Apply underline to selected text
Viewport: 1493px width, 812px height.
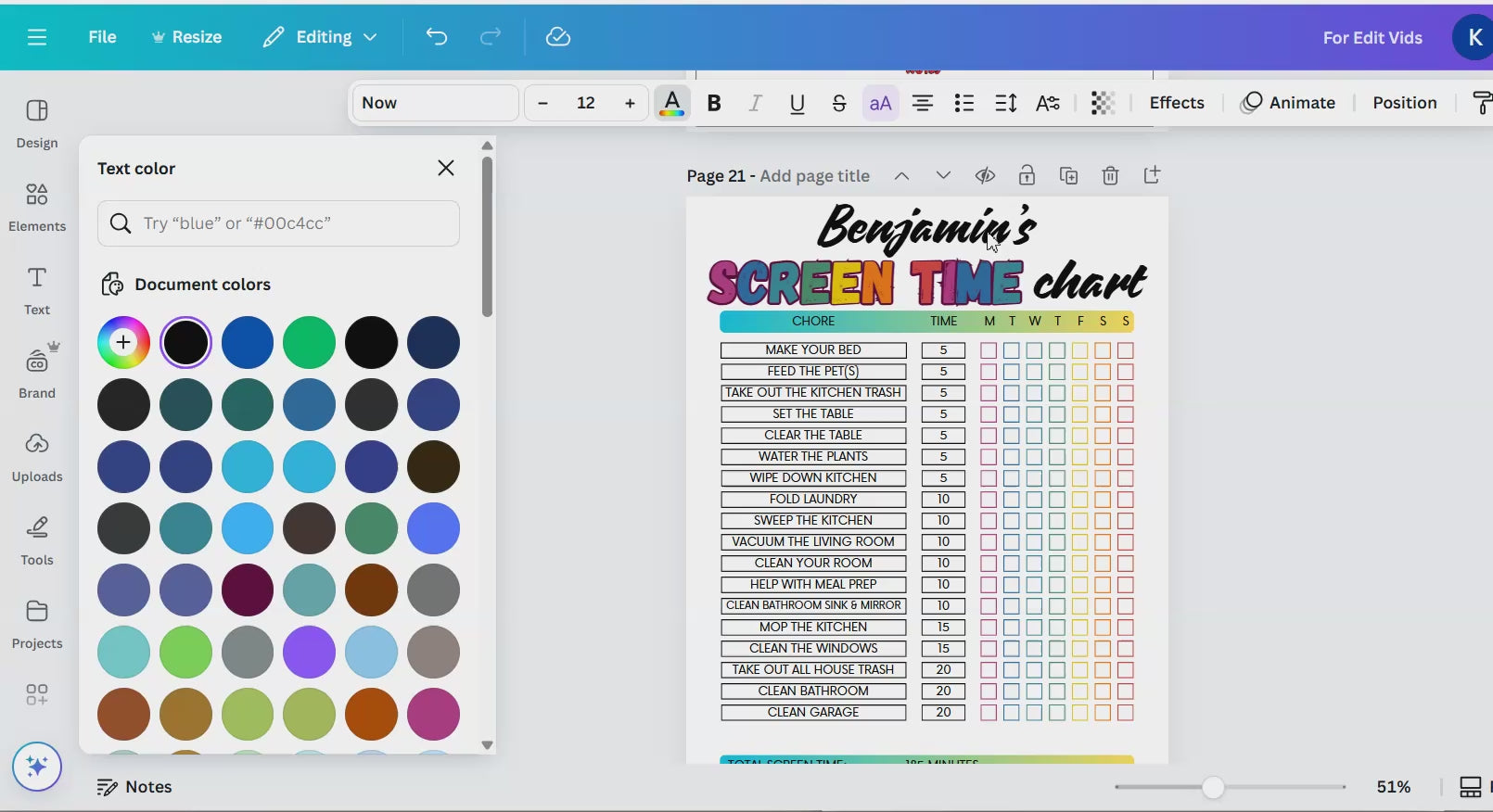(798, 103)
